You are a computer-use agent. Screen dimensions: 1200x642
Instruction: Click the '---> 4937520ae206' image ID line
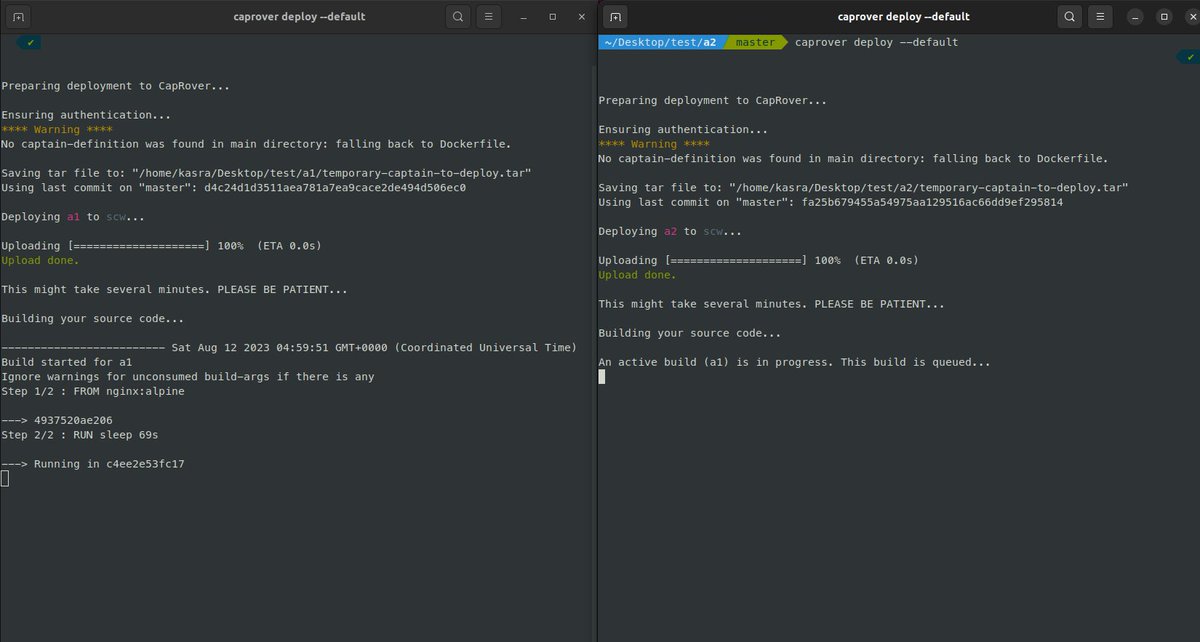pos(58,420)
